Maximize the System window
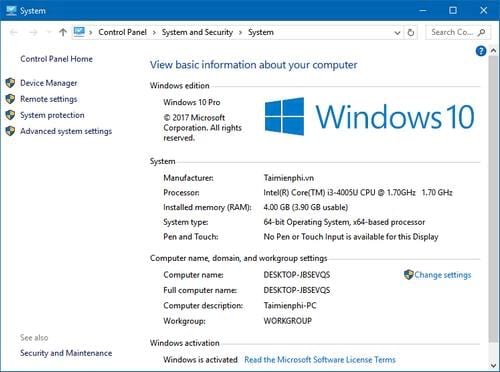The image size is (500, 372). [x=453, y=10]
